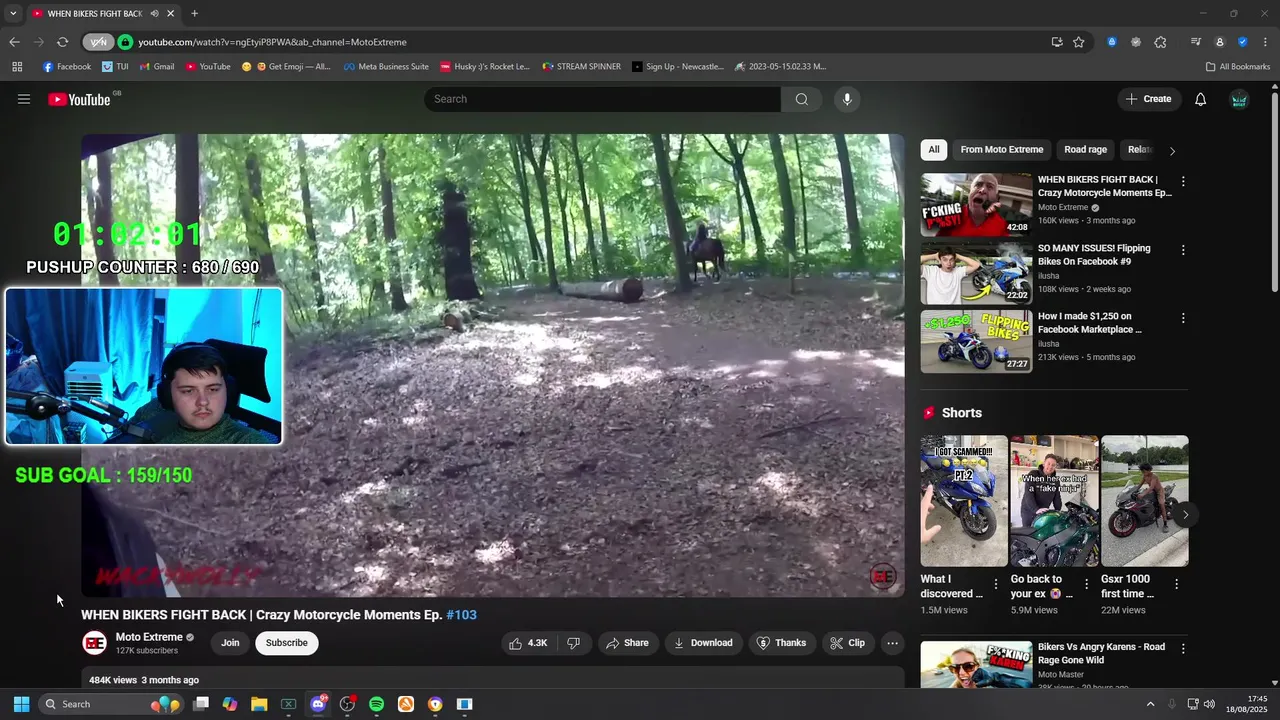Open the Go back to your ex short

coord(1054,501)
